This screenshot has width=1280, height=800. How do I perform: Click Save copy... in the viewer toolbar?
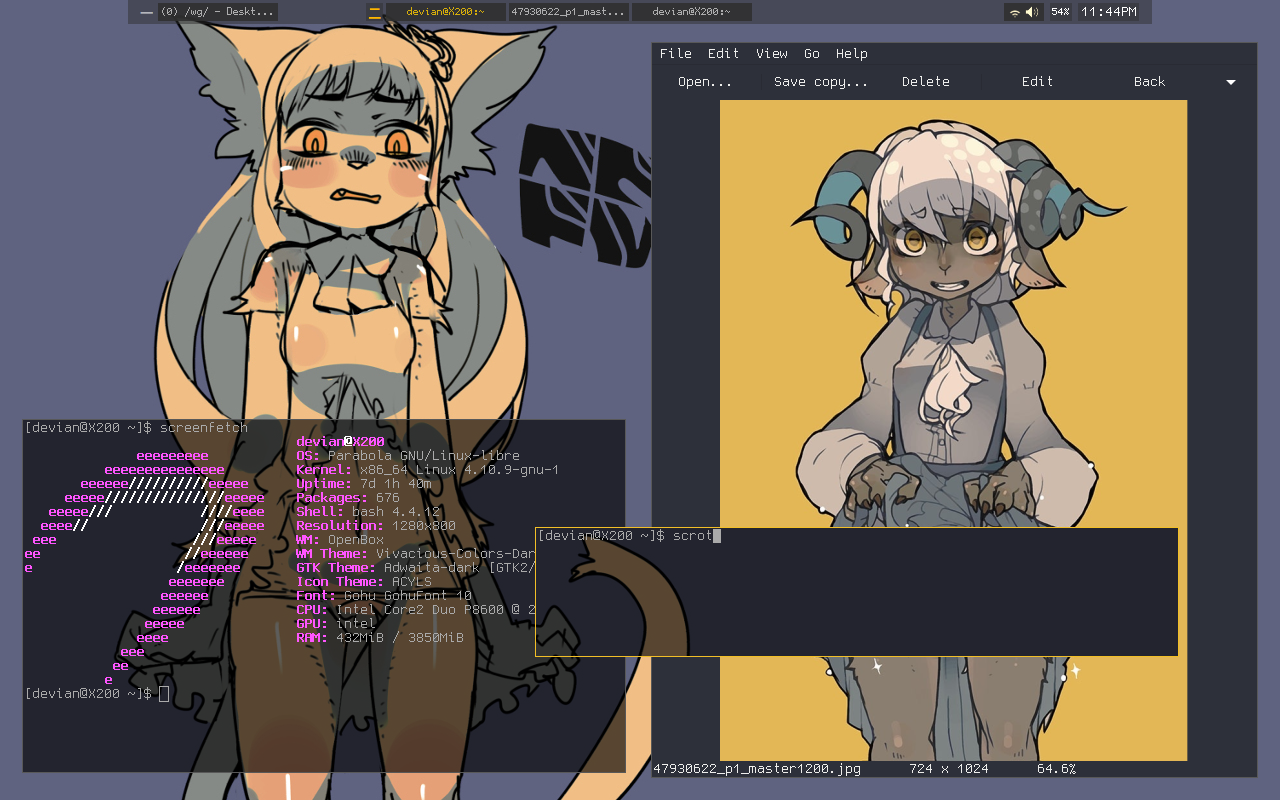[x=821, y=82]
